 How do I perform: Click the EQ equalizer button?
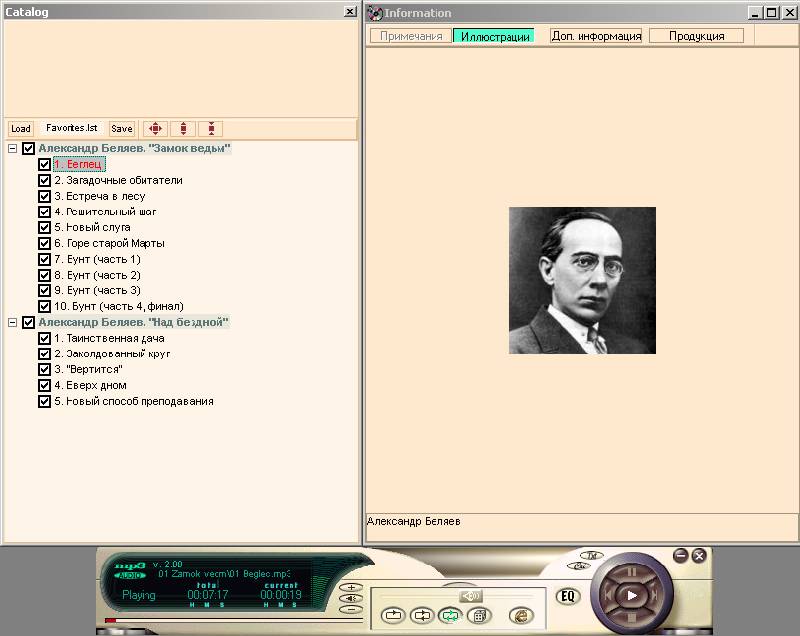click(x=568, y=597)
